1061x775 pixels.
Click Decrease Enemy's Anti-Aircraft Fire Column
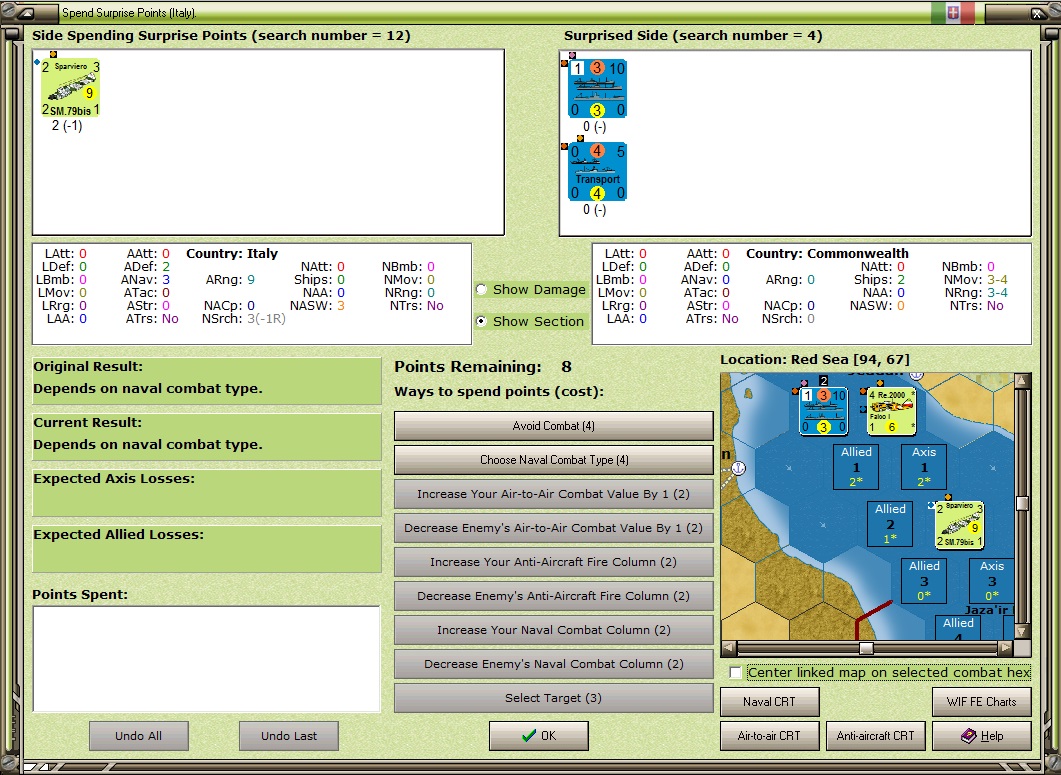click(x=554, y=596)
